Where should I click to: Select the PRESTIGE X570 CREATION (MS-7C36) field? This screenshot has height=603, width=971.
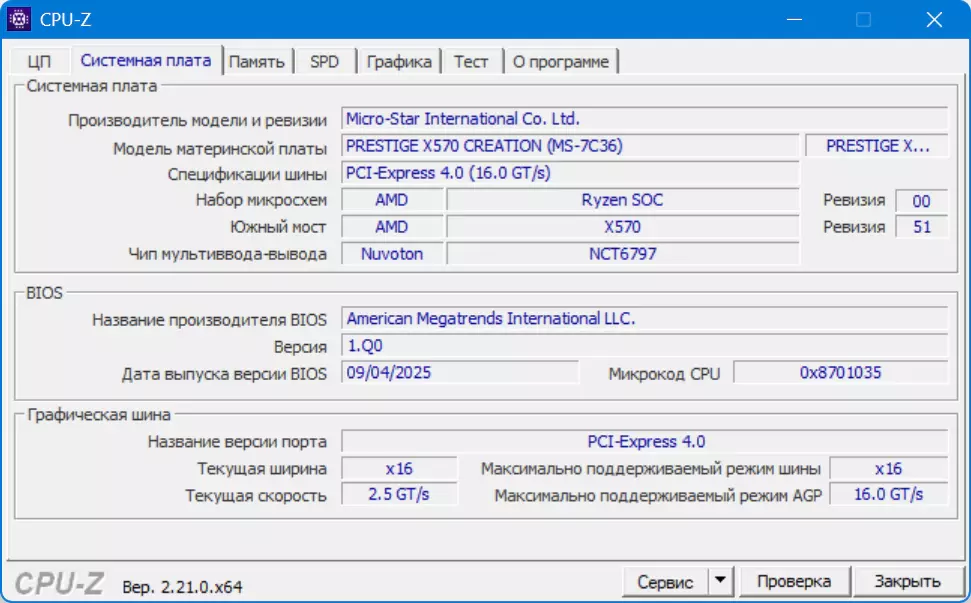[570, 146]
